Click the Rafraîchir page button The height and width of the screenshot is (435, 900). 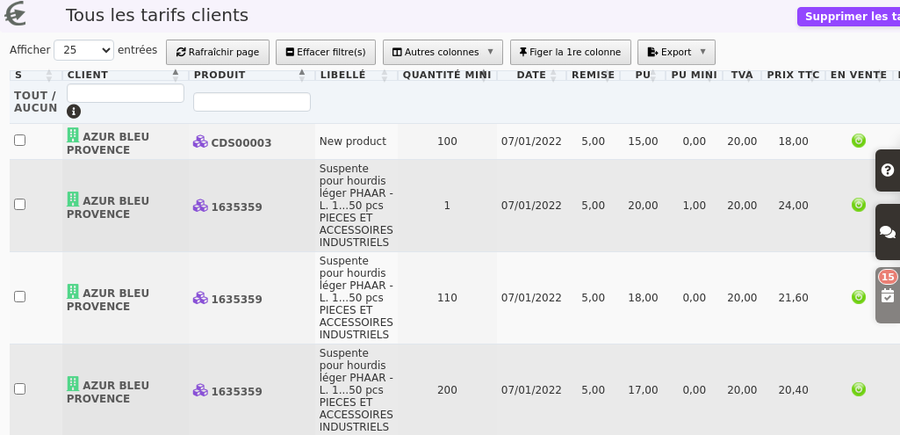click(x=218, y=52)
